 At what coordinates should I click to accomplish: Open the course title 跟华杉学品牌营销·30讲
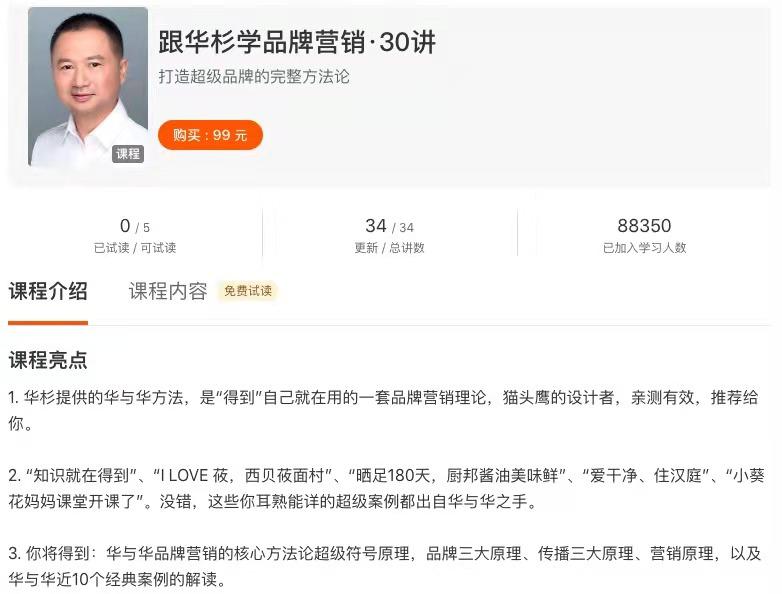coord(297,42)
